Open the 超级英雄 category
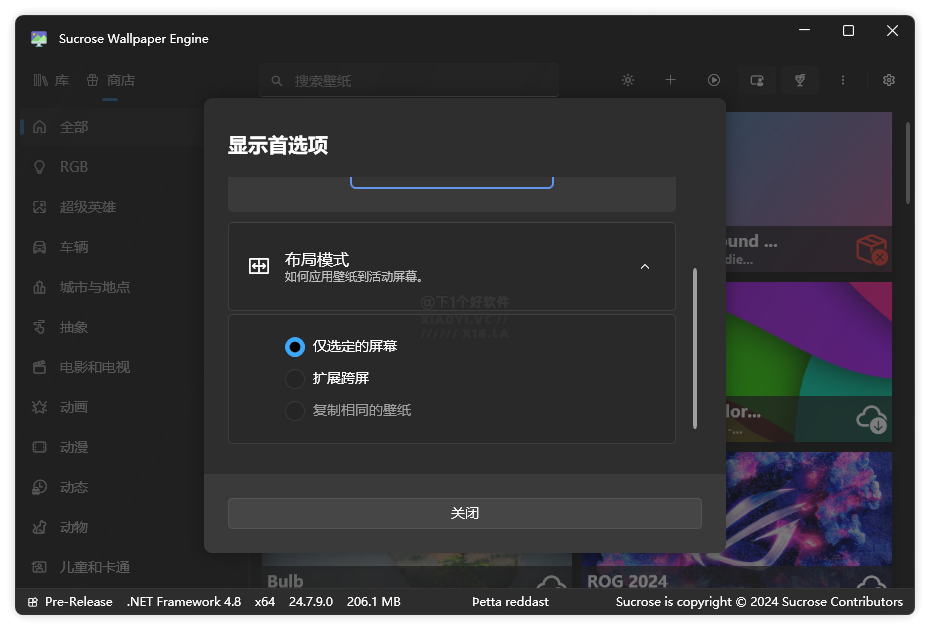The image size is (930, 630). [113, 207]
